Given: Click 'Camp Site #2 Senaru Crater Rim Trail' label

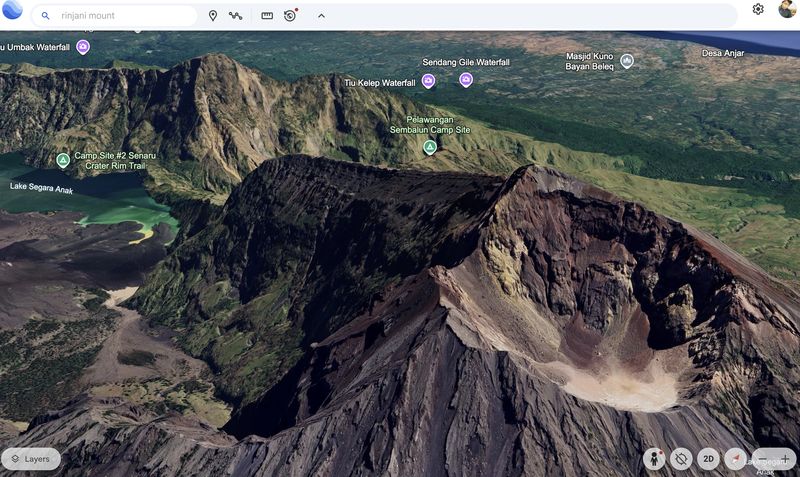Looking at the screenshot, I should pyautogui.click(x=115, y=161).
